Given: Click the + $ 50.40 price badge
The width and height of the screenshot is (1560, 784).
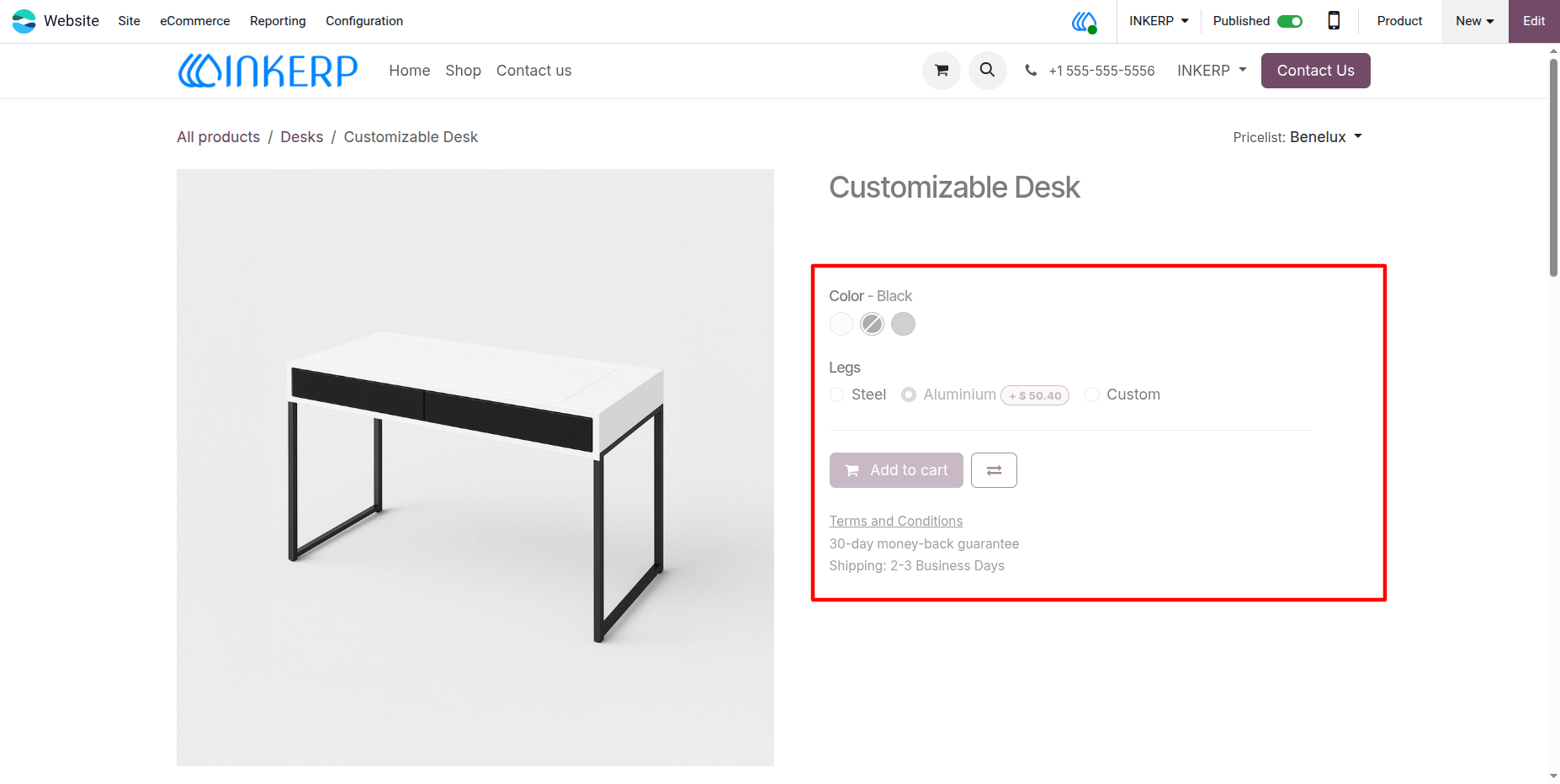Looking at the screenshot, I should pos(1035,395).
